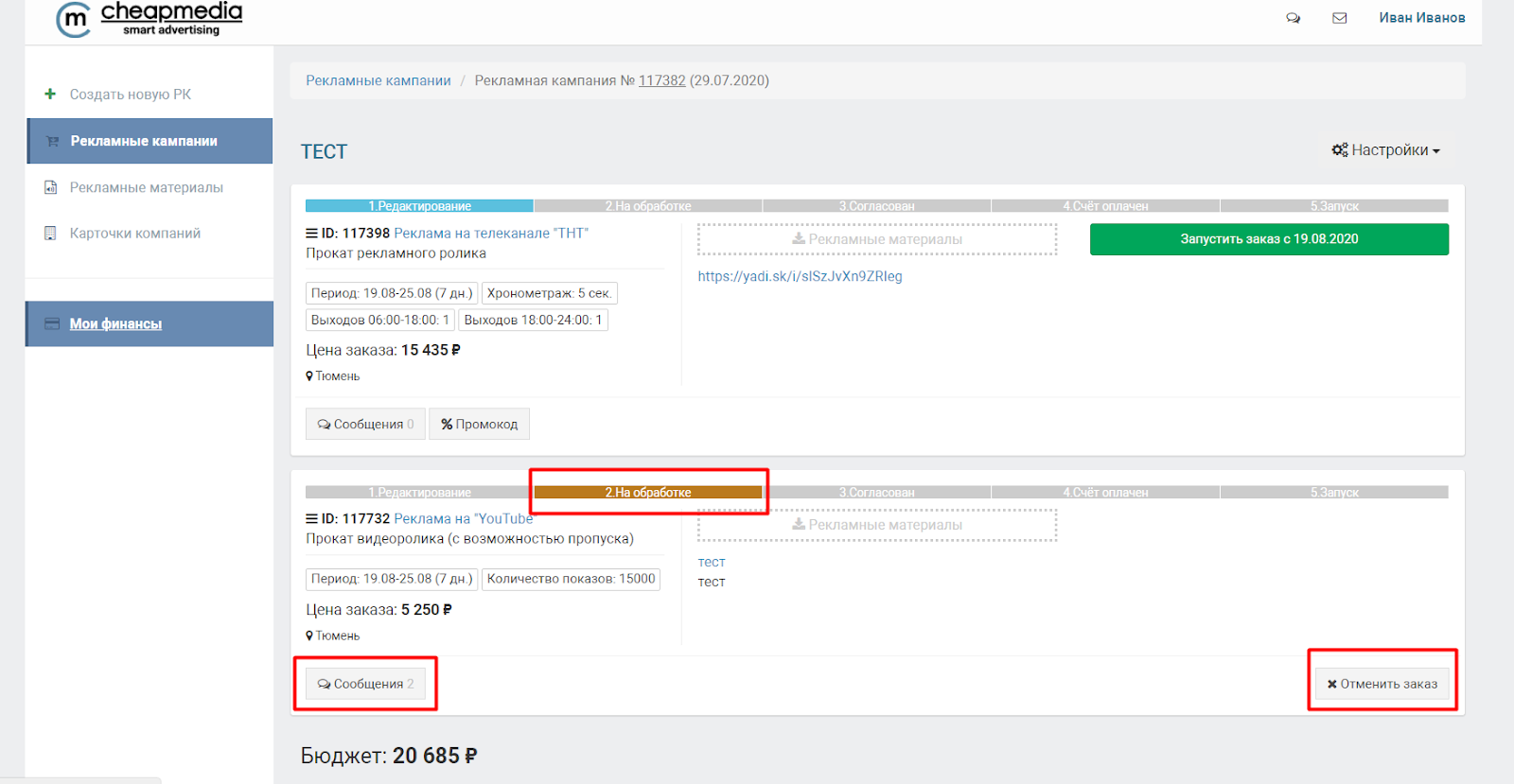
Task: Click Количество показов: 15000 tag
Action: click(571, 579)
